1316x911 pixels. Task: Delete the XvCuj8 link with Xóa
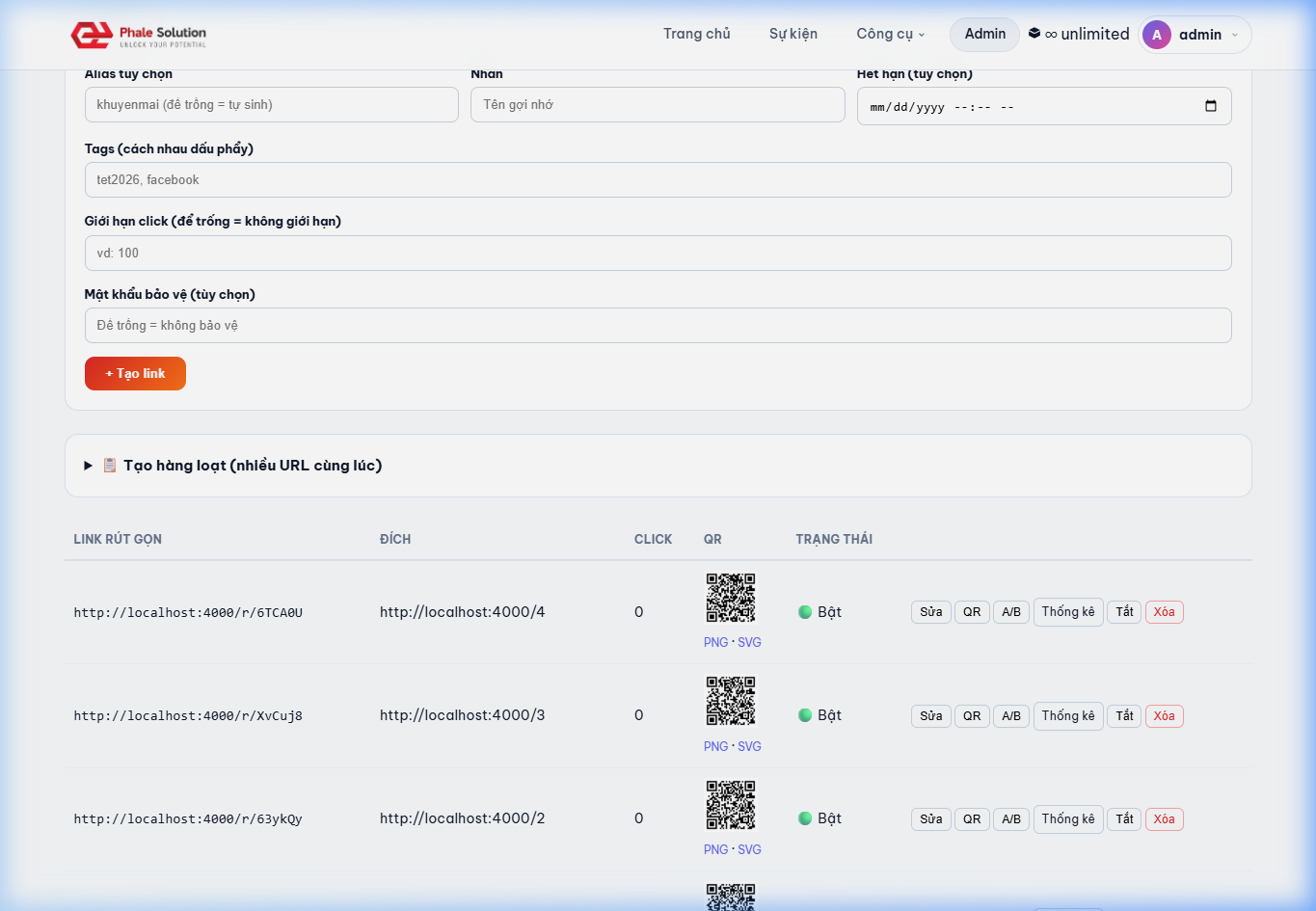click(1165, 716)
